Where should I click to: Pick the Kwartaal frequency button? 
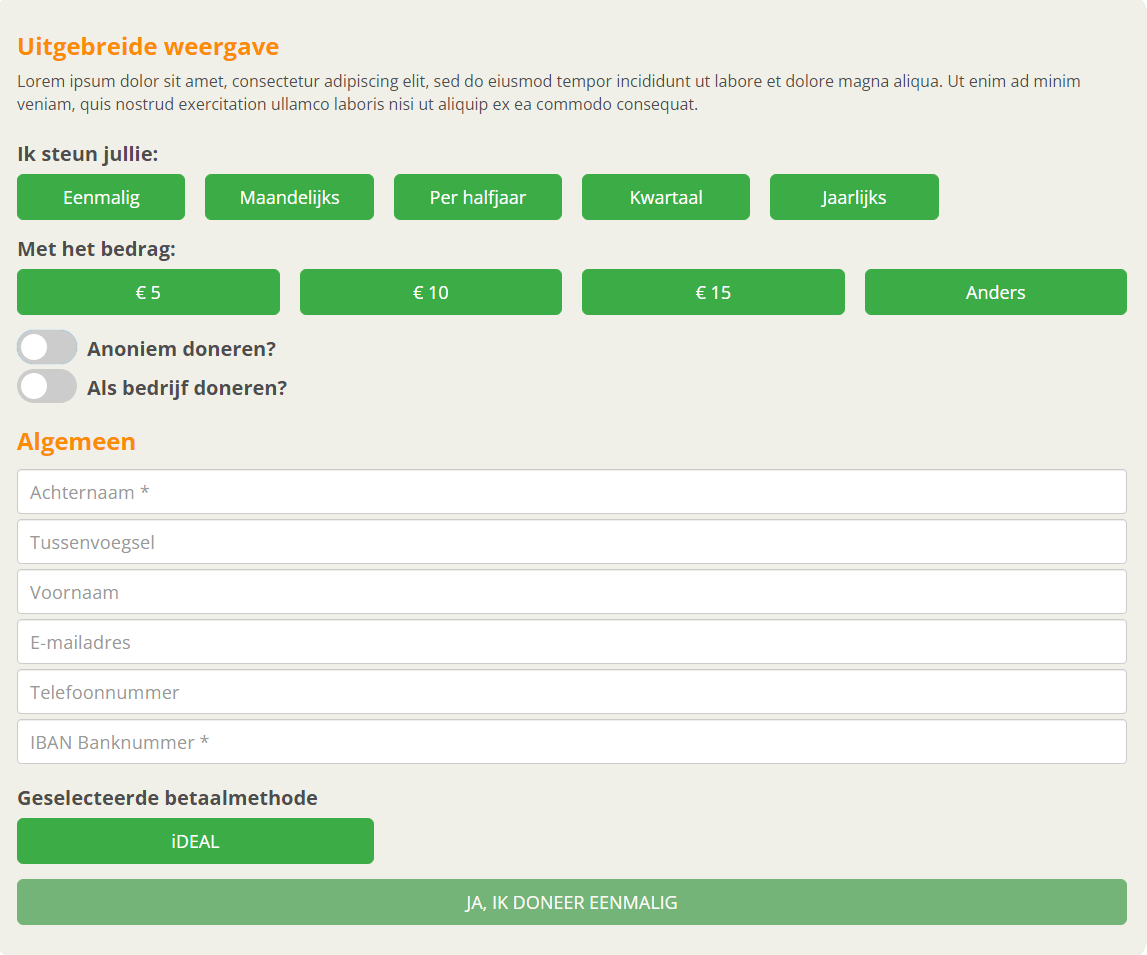[x=665, y=197]
